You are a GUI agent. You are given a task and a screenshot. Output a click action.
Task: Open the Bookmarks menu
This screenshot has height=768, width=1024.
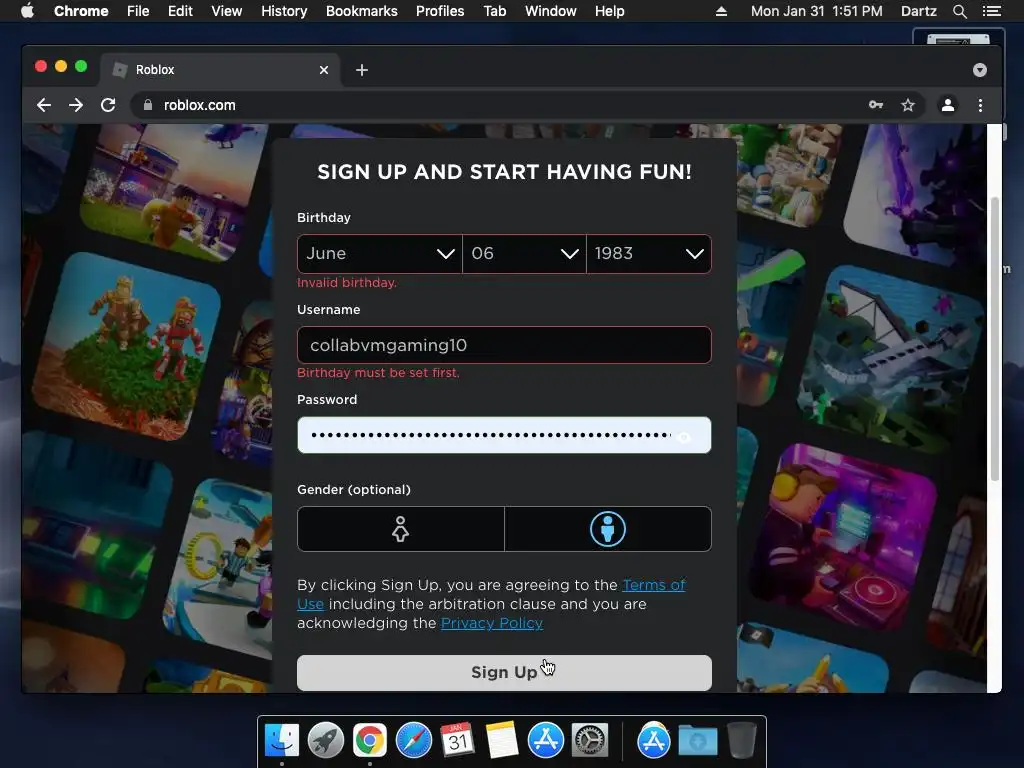[x=362, y=11]
